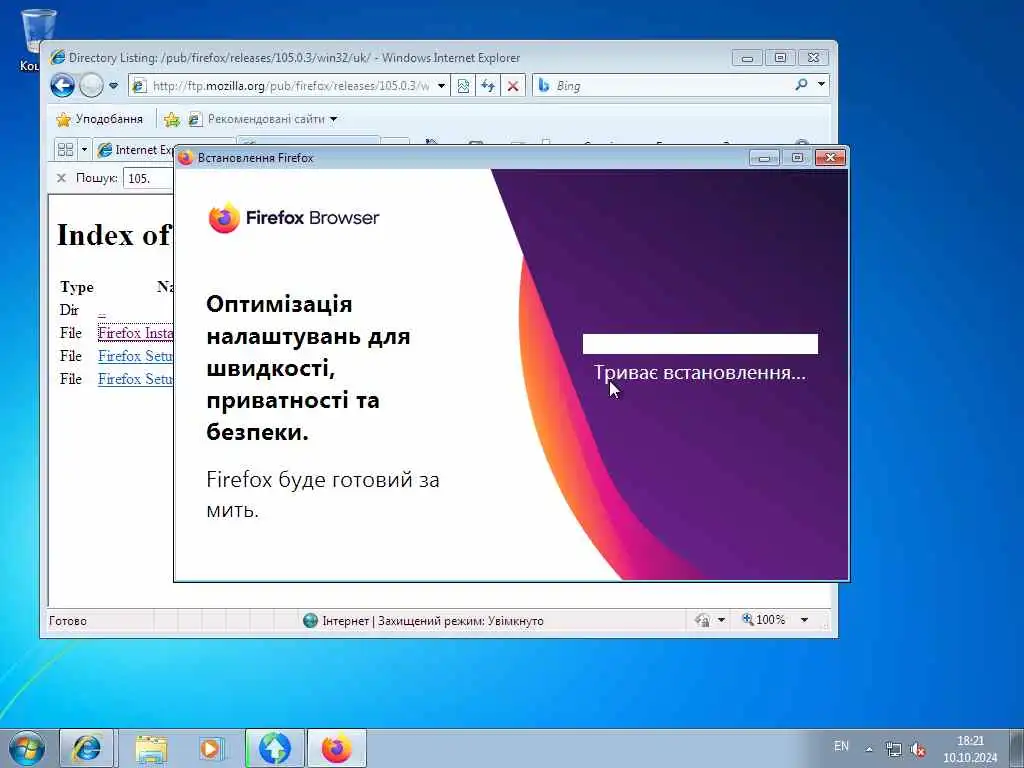Screen dimensions: 1024x768
Task: Minimize the Internet Explorer window
Action: [x=747, y=57]
